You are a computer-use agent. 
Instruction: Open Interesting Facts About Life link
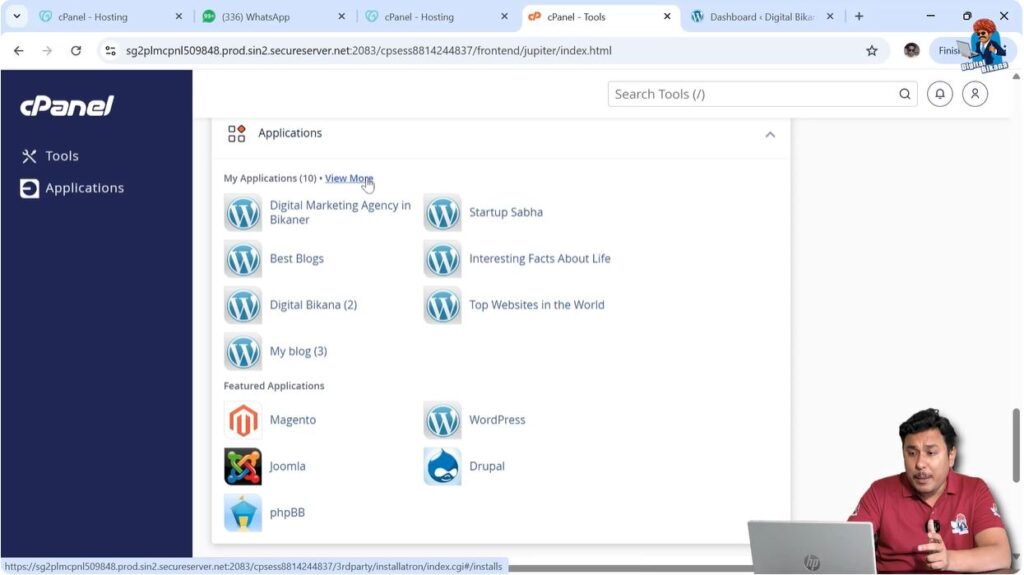(539, 258)
